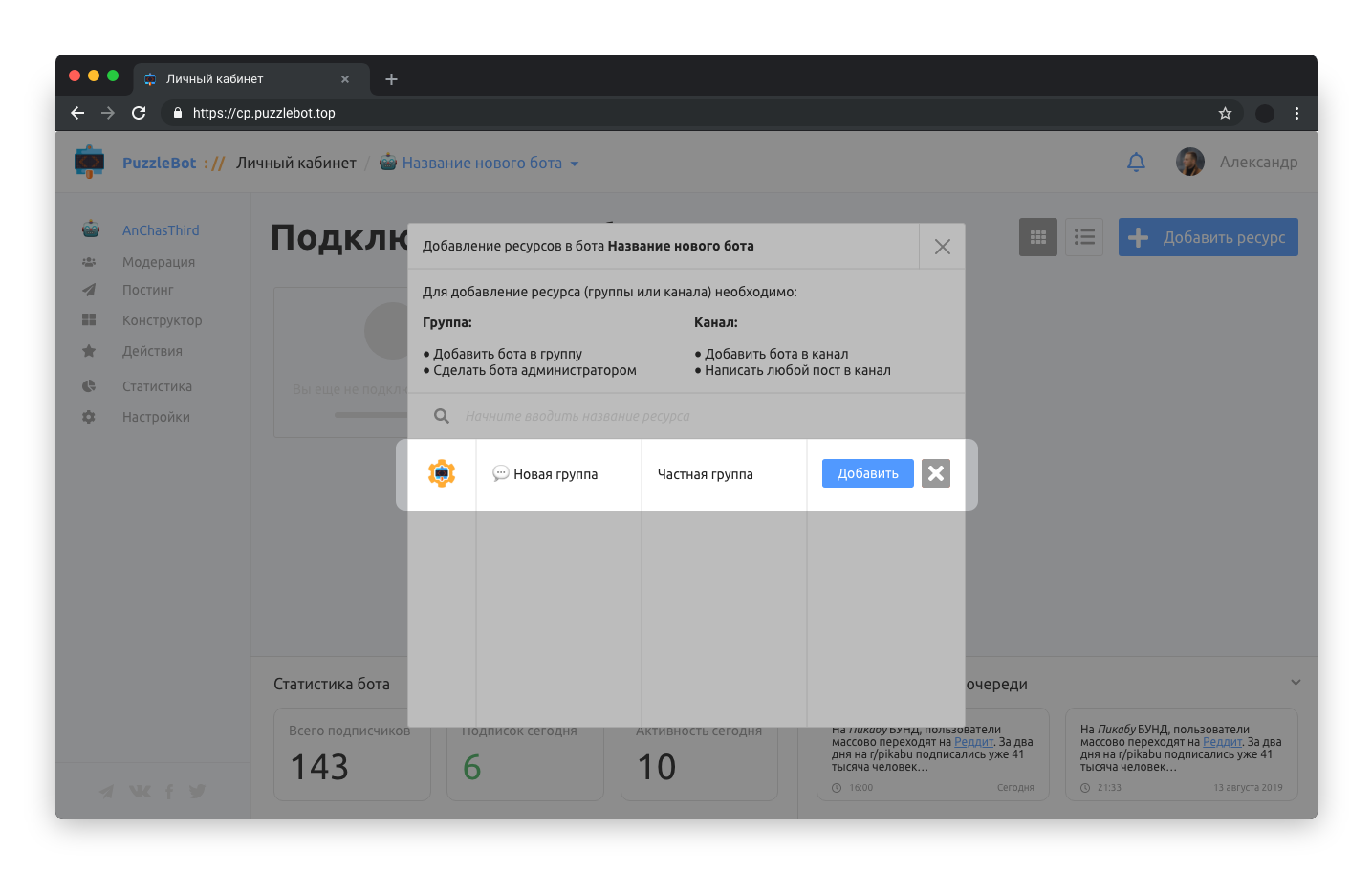Open the Активность сегодня 10 card

tap(699, 754)
